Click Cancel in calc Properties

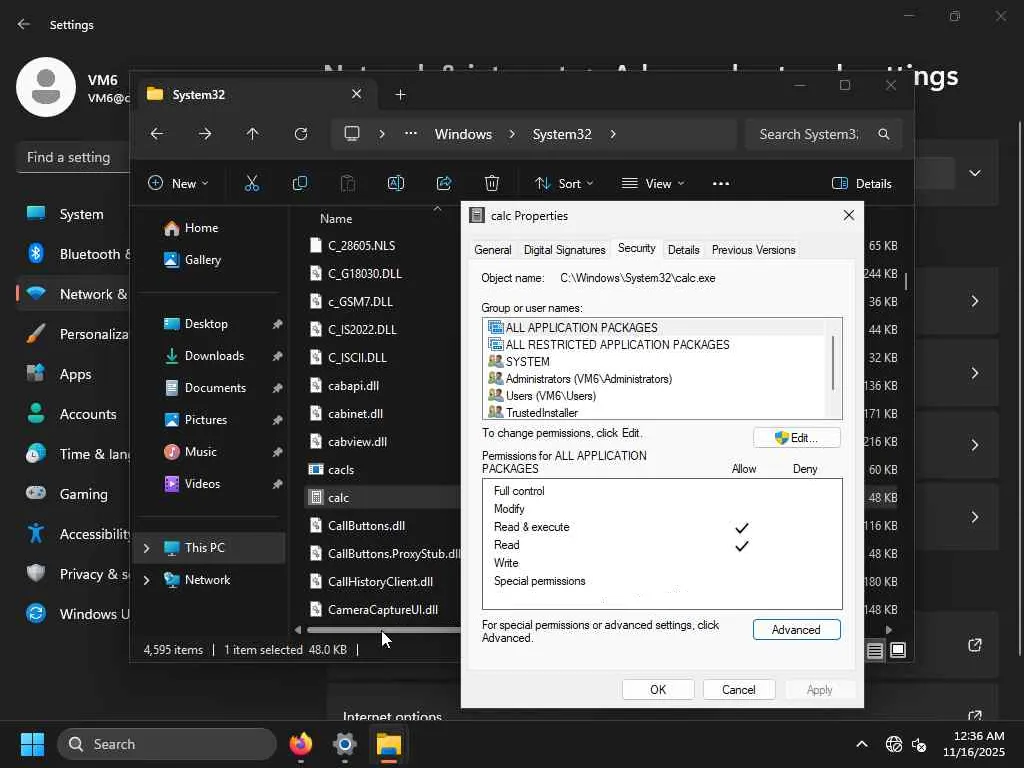pyautogui.click(x=739, y=690)
